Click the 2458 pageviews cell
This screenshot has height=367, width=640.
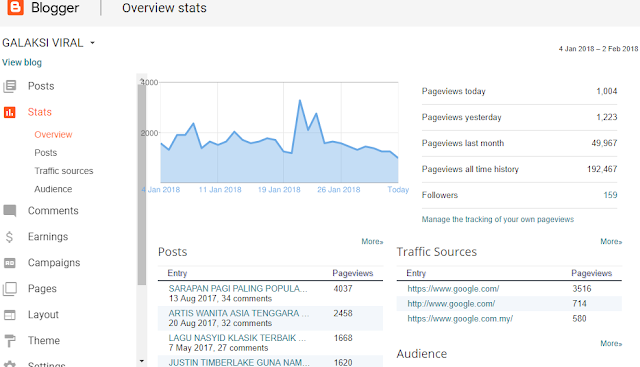coord(343,314)
